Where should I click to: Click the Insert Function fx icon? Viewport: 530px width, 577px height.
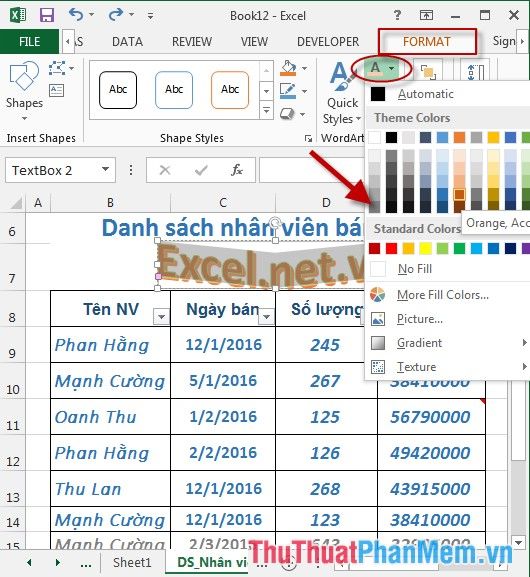237,170
